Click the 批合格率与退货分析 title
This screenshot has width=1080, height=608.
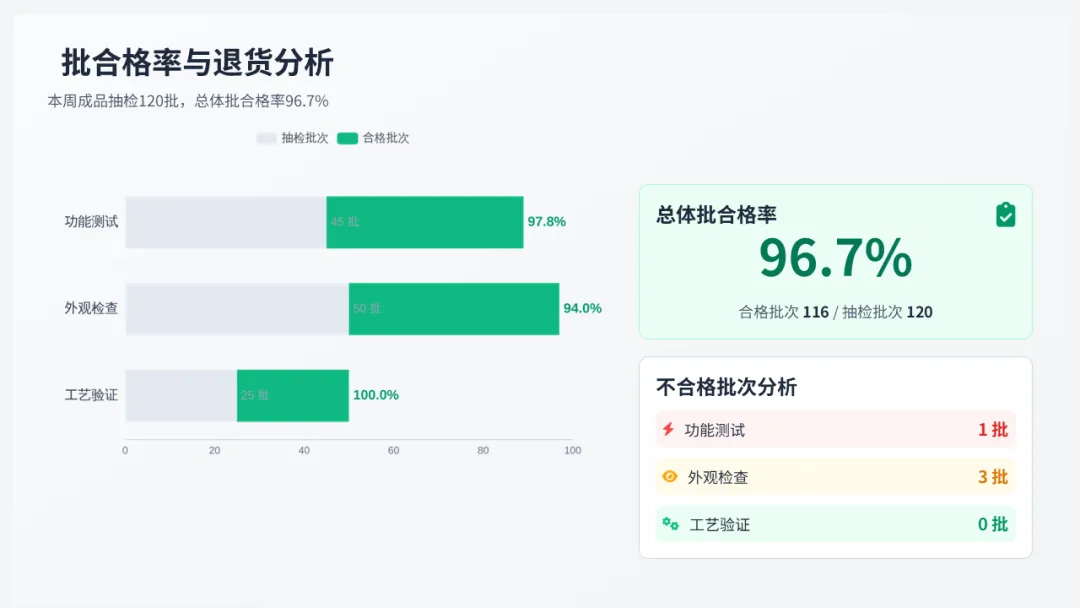point(197,62)
